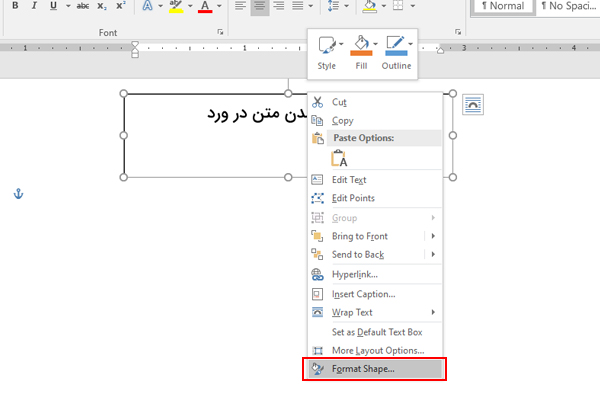Toggle strikethrough formatting
This screenshot has height=400, width=600.
pyautogui.click(x=83, y=6)
